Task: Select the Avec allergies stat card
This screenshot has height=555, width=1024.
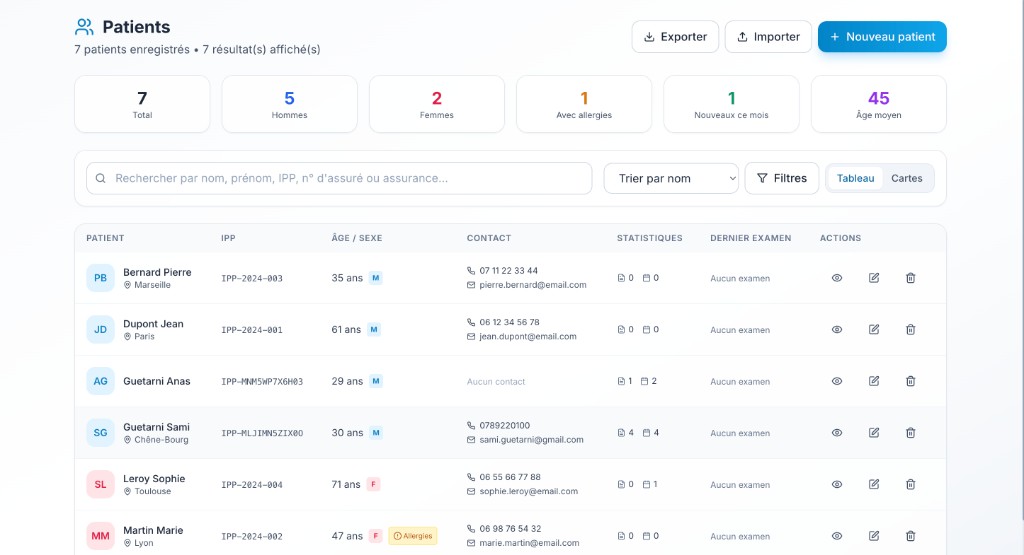Action: [x=584, y=104]
